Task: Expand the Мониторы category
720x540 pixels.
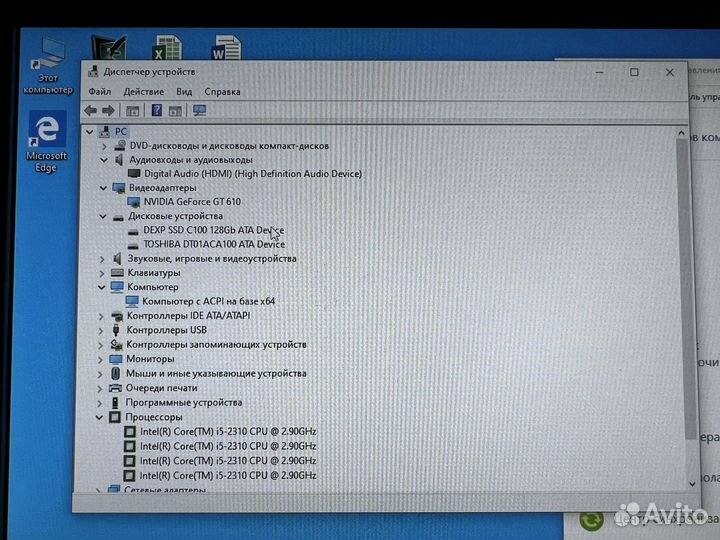Action: click(100, 360)
